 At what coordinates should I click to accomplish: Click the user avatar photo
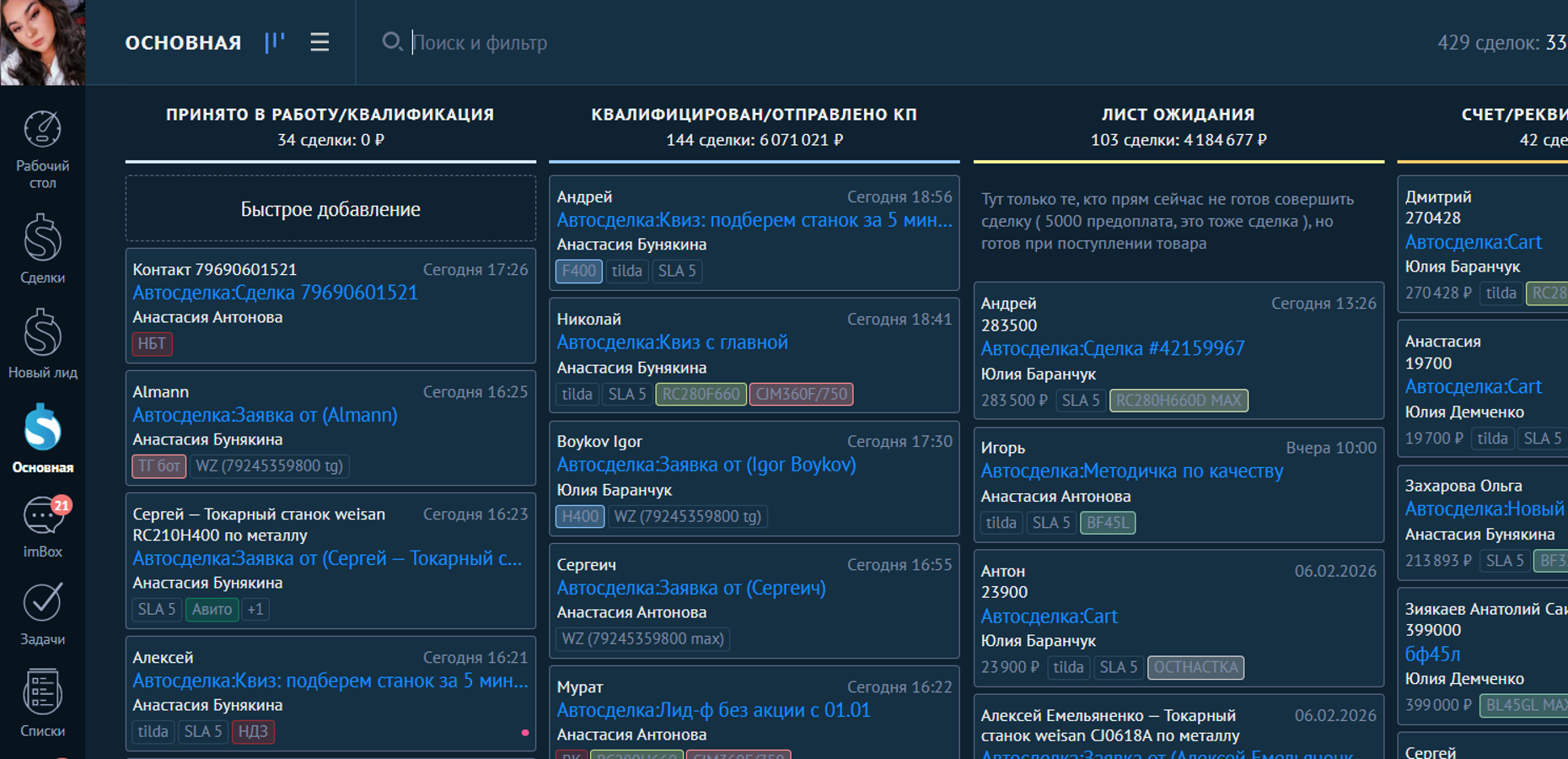tap(42, 42)
